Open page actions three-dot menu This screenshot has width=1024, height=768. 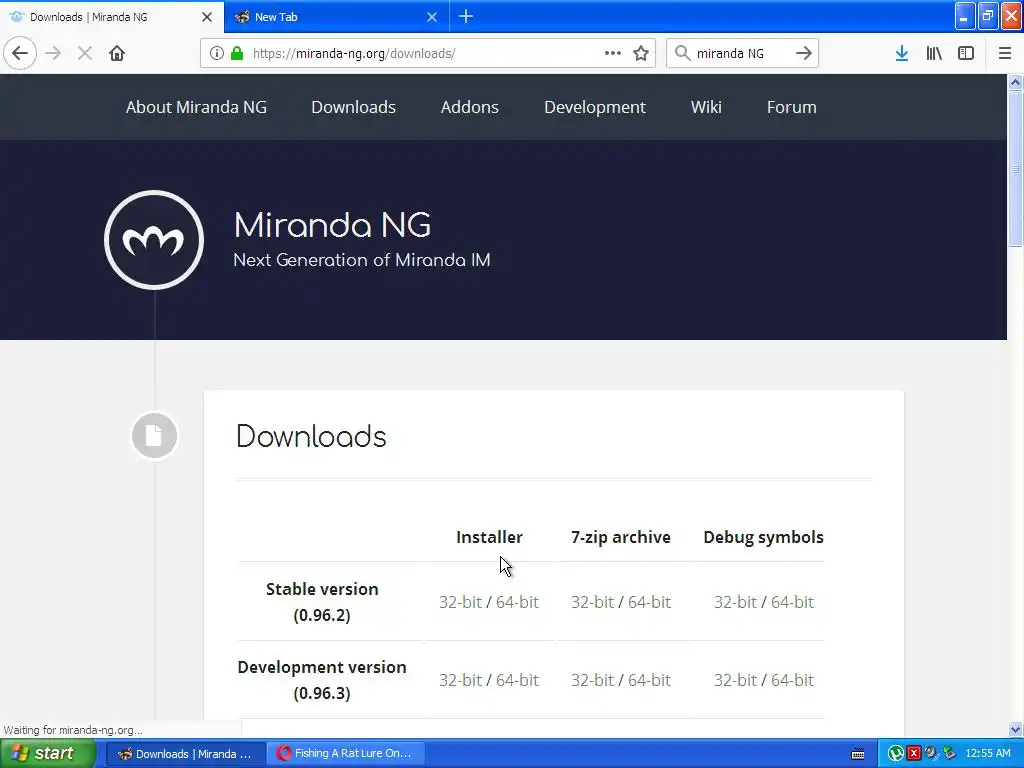tap(613, 53)
